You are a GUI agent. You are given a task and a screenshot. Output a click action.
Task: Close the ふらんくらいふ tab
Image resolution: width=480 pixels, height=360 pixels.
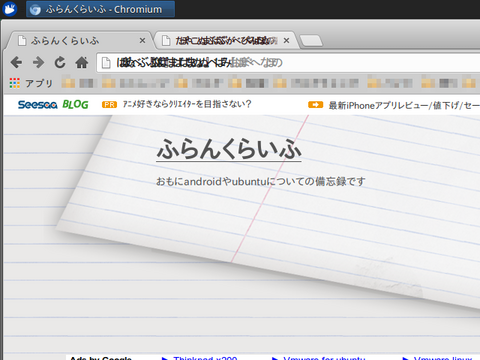[142, 41]
